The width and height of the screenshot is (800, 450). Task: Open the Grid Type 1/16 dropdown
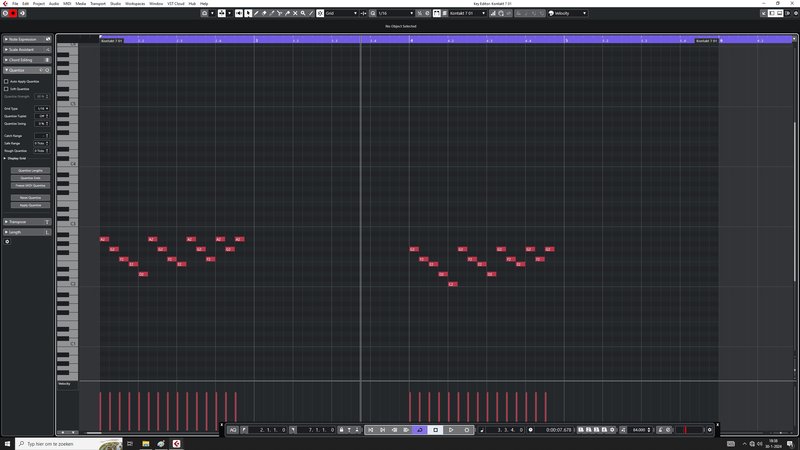(x=42, y=109)
